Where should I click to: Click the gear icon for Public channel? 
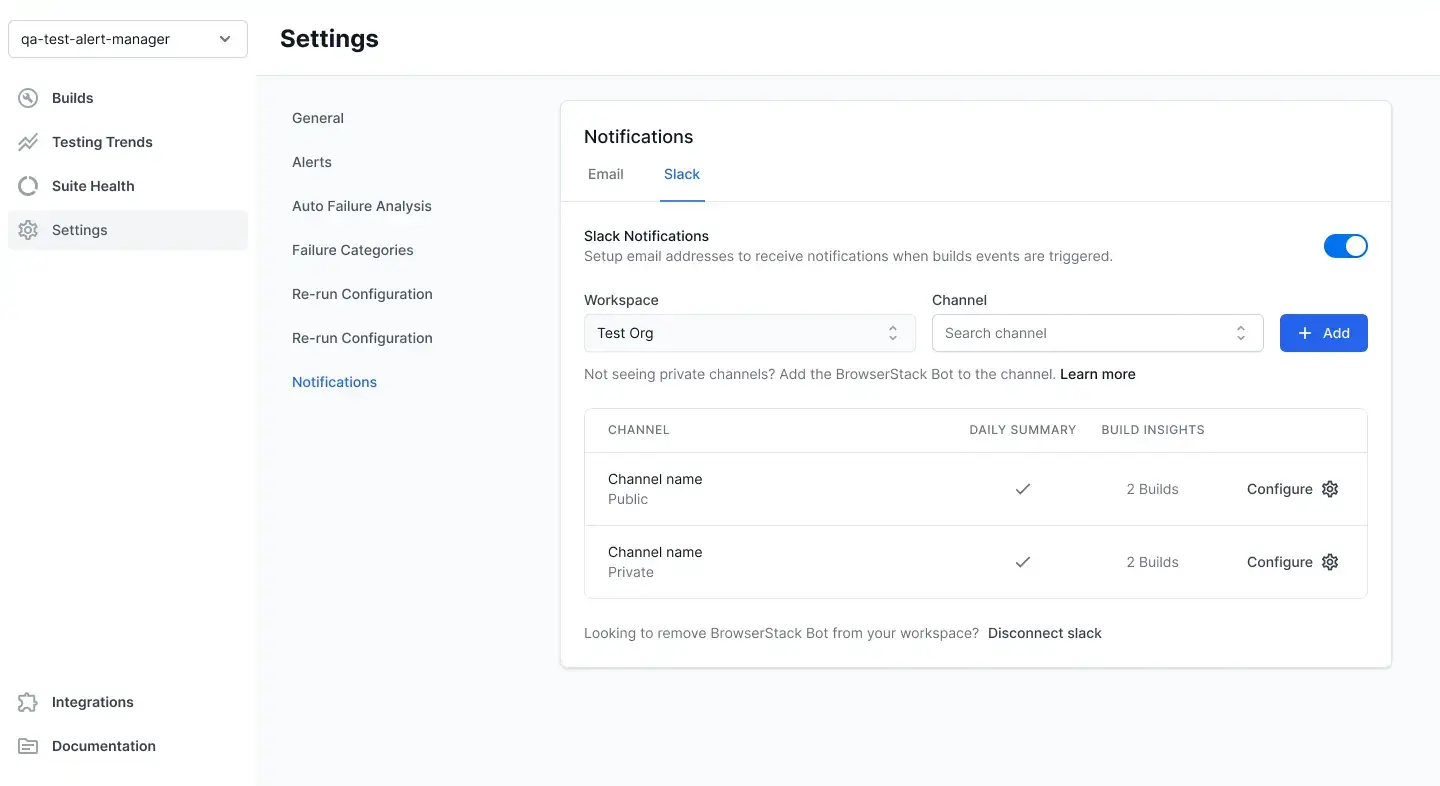click(x=1330, y=489)
